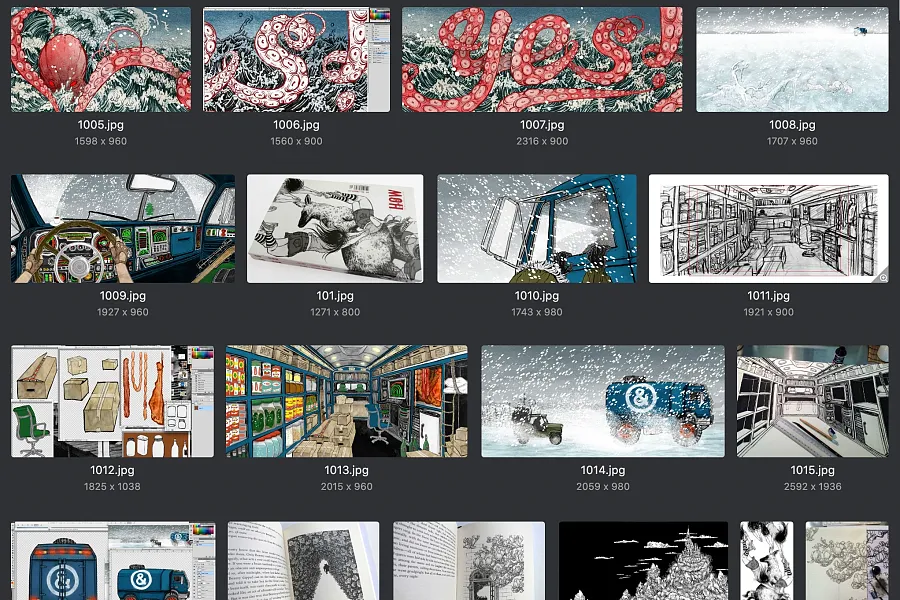The height and width of the screenshot is (600, 900).
Task: Select the black mountain illustration thumbnail
Action: [643, 560]
